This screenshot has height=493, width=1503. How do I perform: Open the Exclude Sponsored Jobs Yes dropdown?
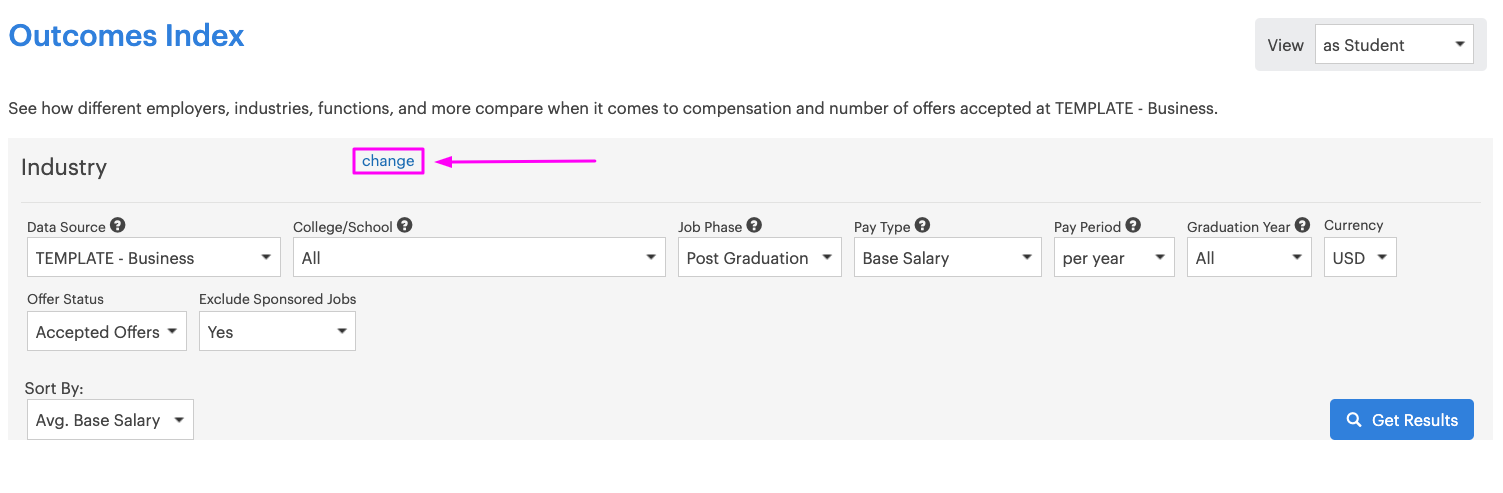pos(277,331)
